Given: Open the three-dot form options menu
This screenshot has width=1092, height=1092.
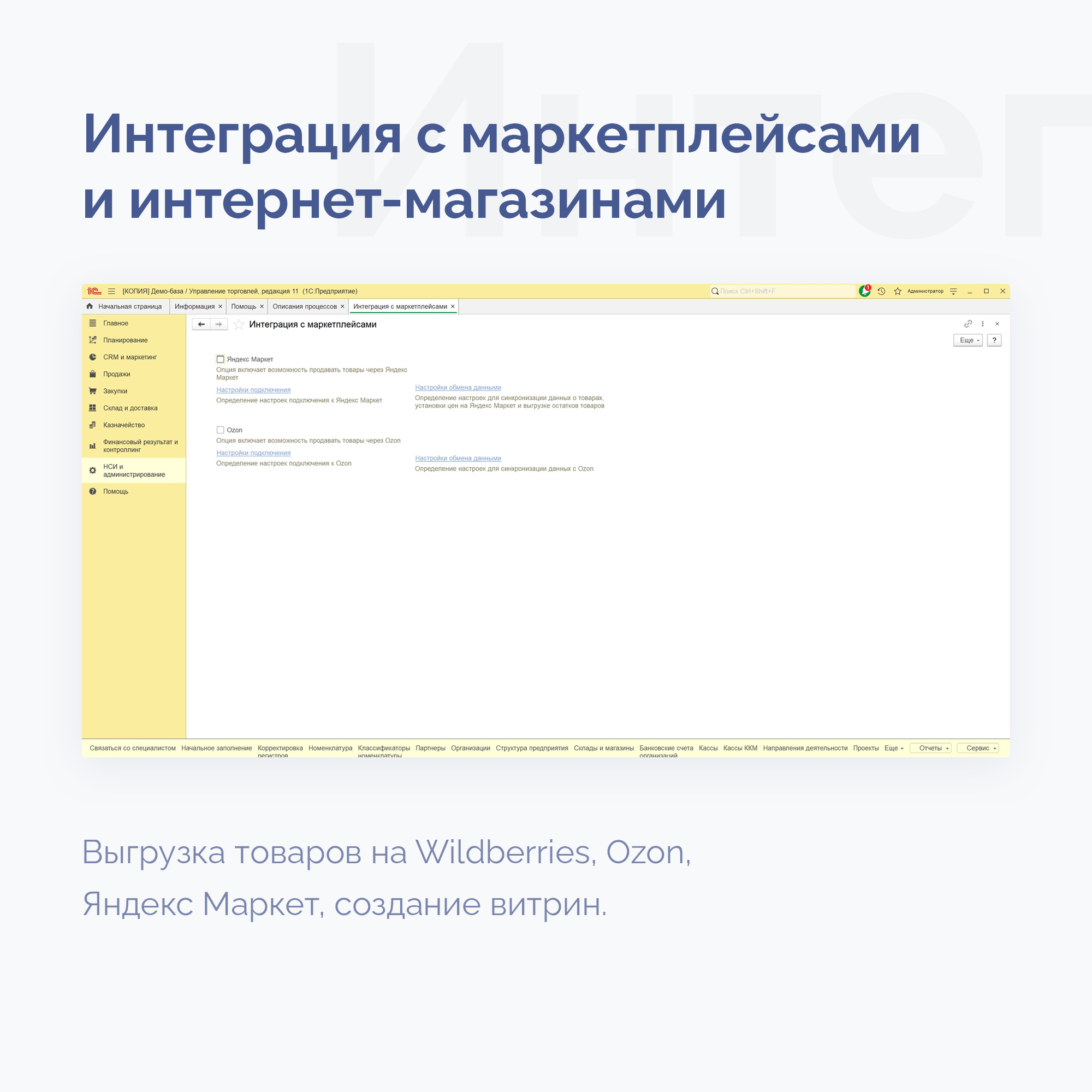Looking at the screenshot, I should click(983, 324).
